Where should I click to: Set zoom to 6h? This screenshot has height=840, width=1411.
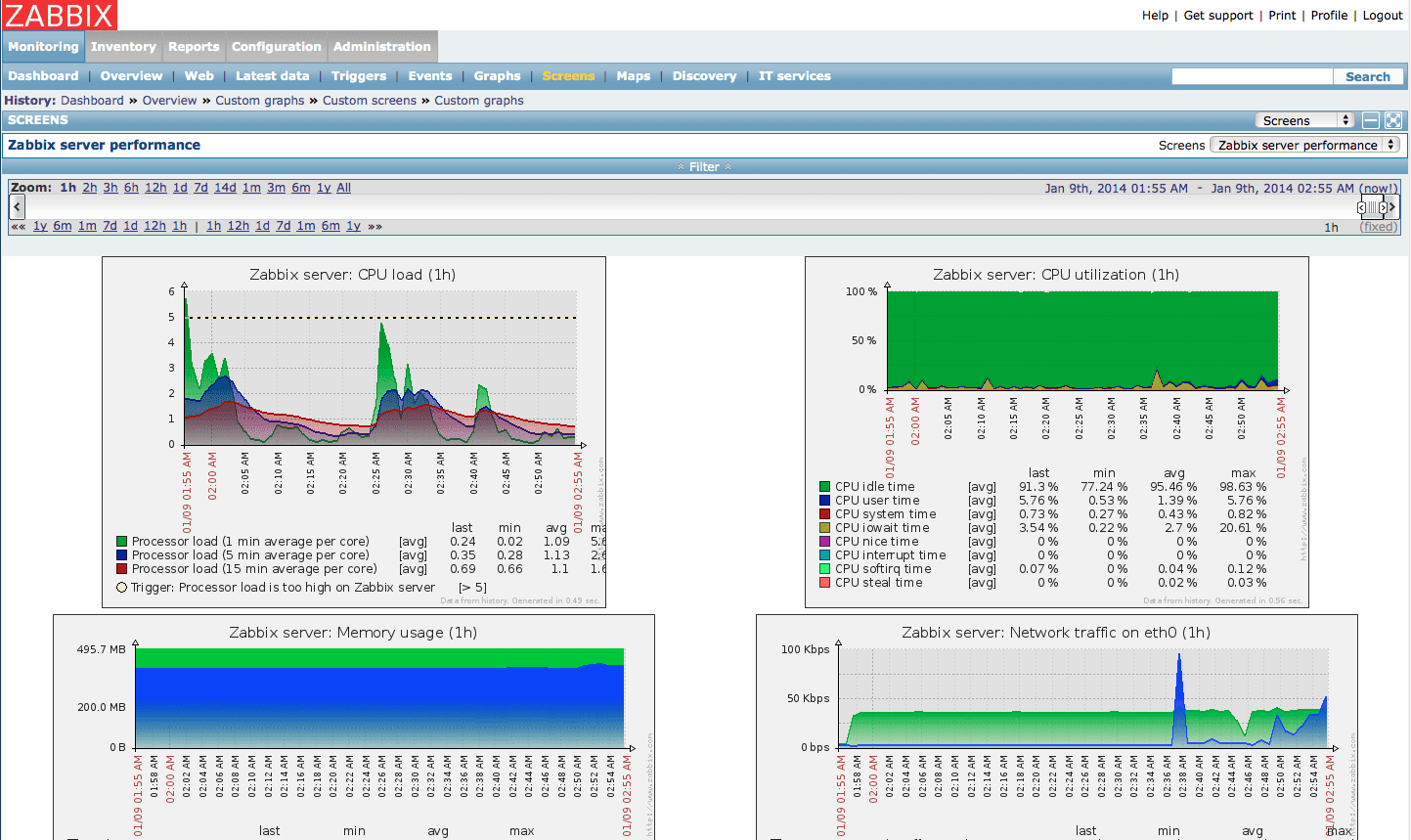pos(131,188)
